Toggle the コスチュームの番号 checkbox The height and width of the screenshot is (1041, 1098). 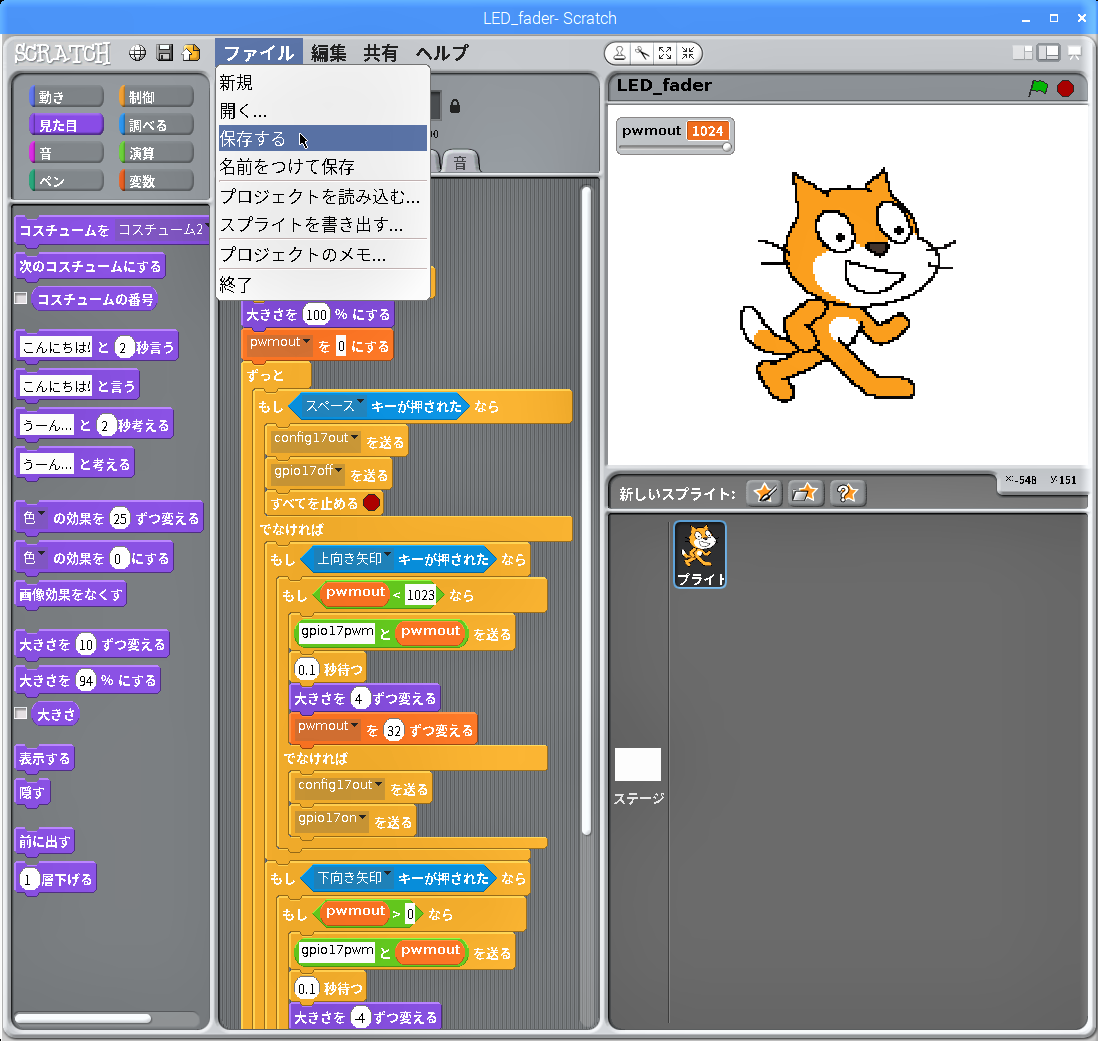coord(21,299)
